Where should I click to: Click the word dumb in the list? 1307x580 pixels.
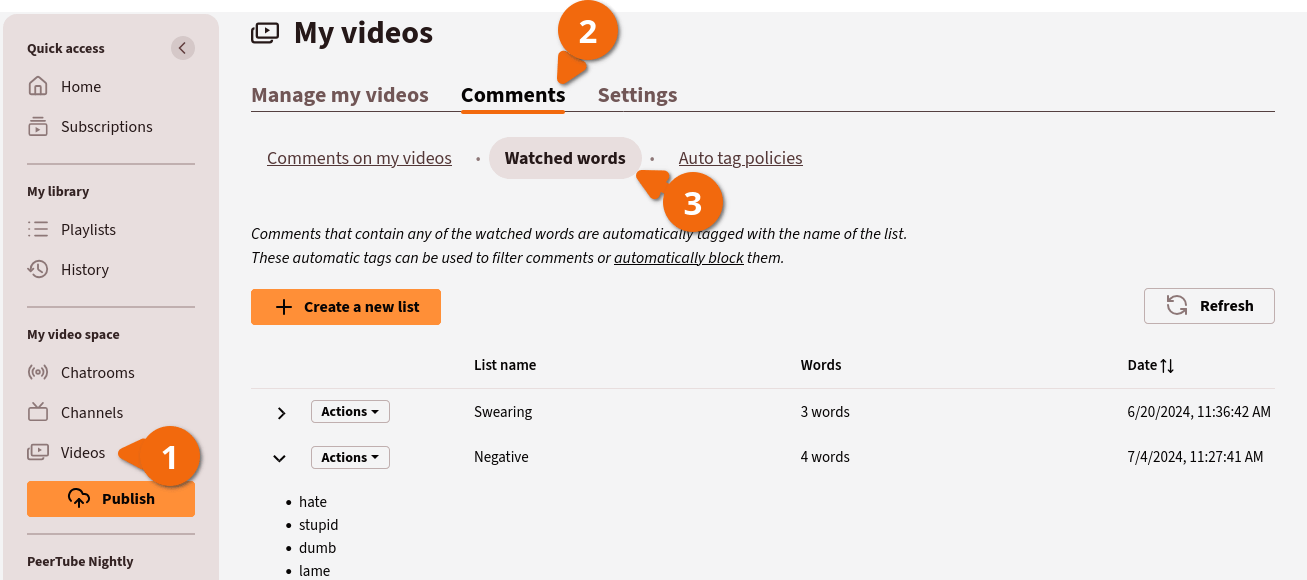317,548
